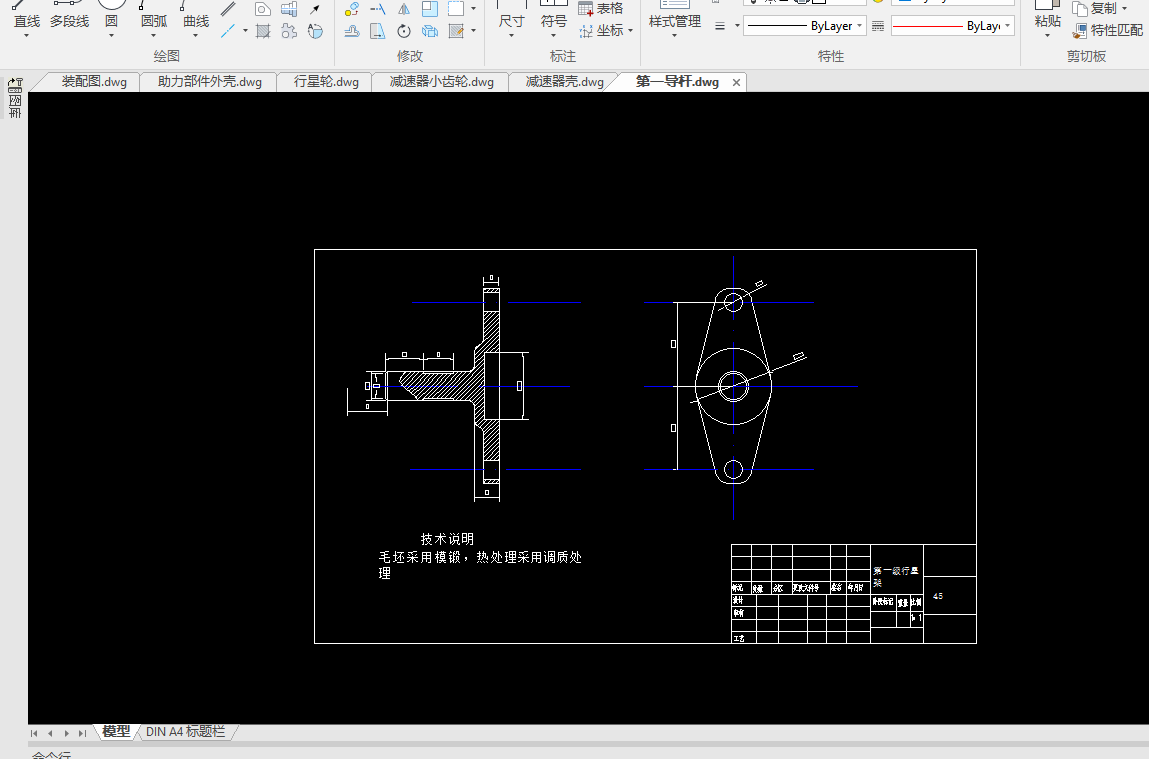
Task: Open the DIN A4 标题栏 layout tab
Action: tap(185, 731)
